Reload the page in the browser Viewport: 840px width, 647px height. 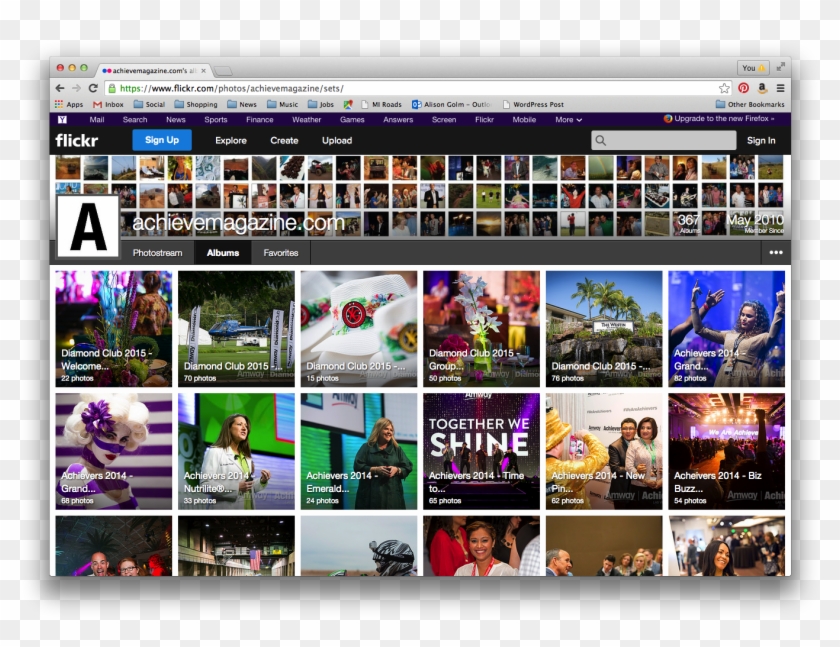93,88
